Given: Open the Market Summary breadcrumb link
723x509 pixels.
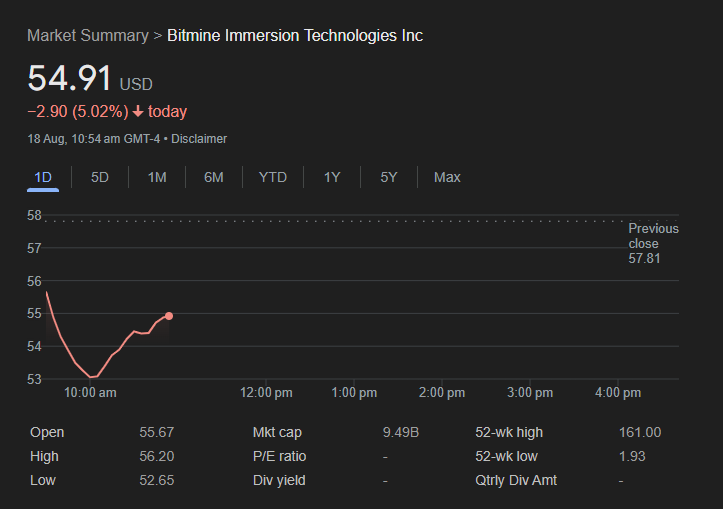Looking at the screenshot, I should click(x=88, y=36).
